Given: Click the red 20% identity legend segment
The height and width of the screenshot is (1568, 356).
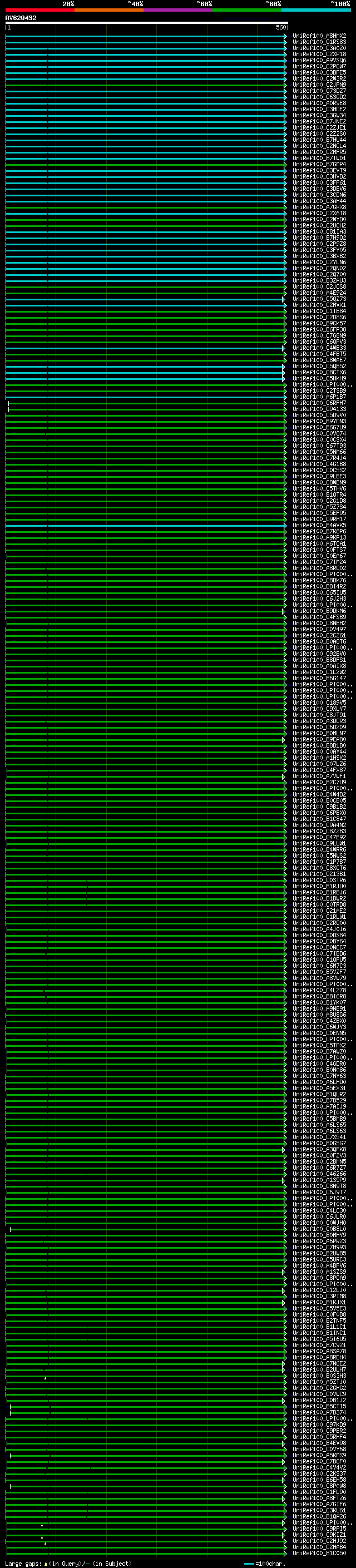Looking at the screenshot, I should 39,10.
